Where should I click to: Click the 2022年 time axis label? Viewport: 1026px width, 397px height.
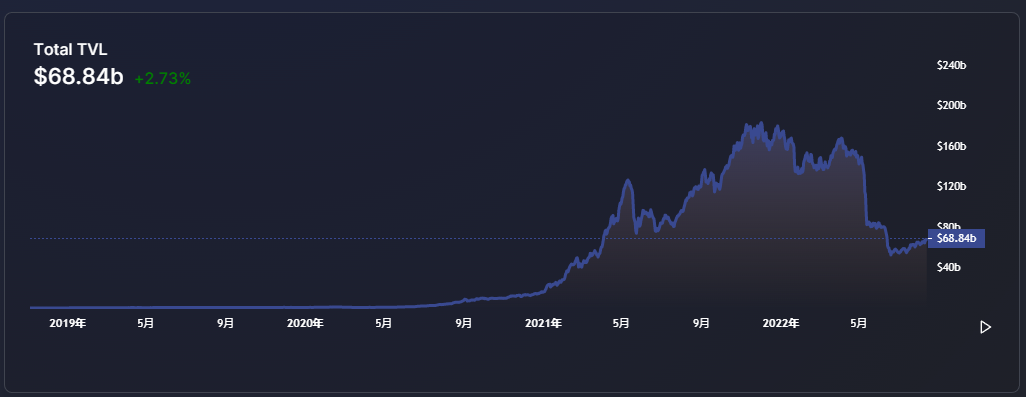tap(781, 323)
